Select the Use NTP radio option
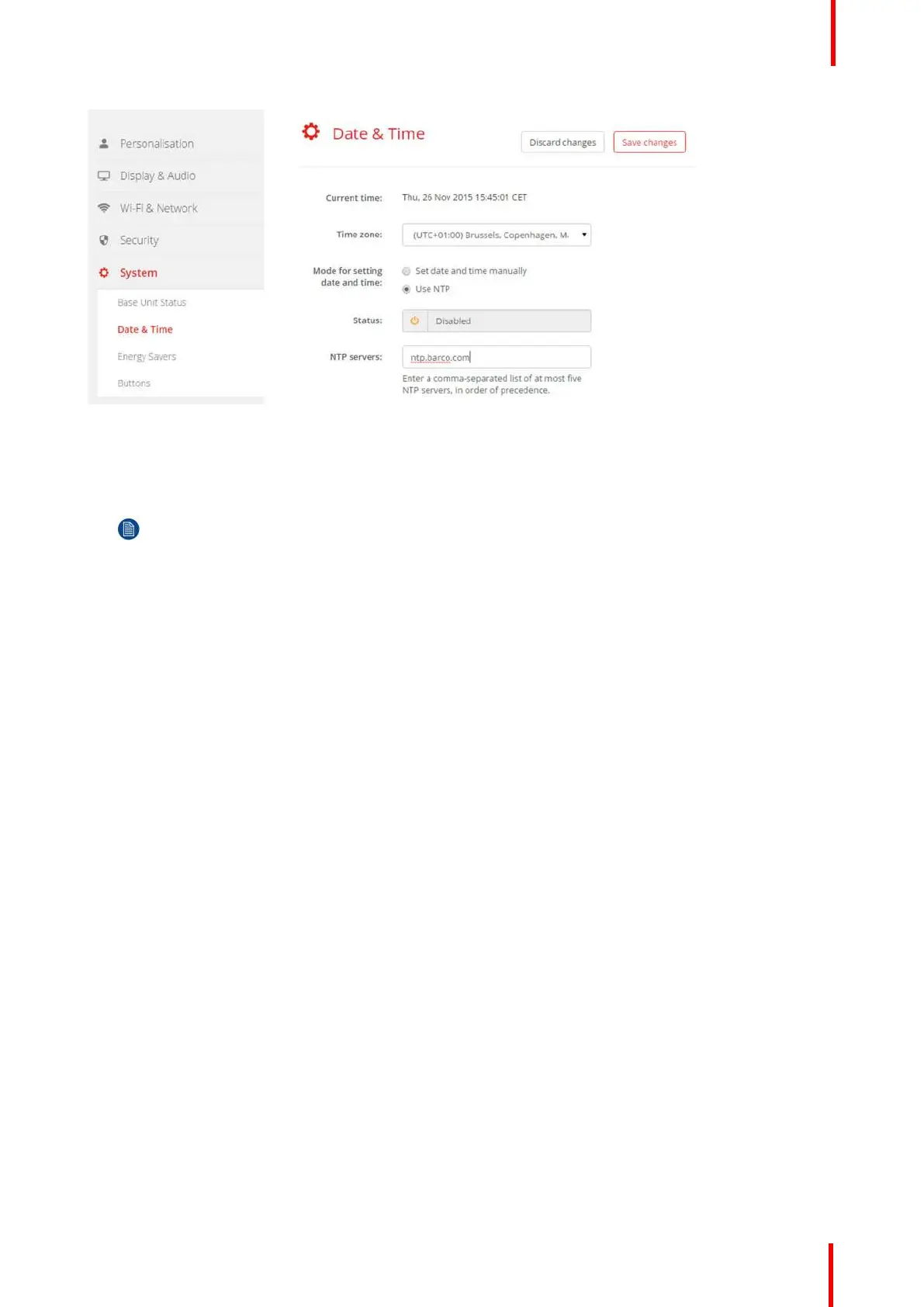924x1307 pixels. (406, 289)
